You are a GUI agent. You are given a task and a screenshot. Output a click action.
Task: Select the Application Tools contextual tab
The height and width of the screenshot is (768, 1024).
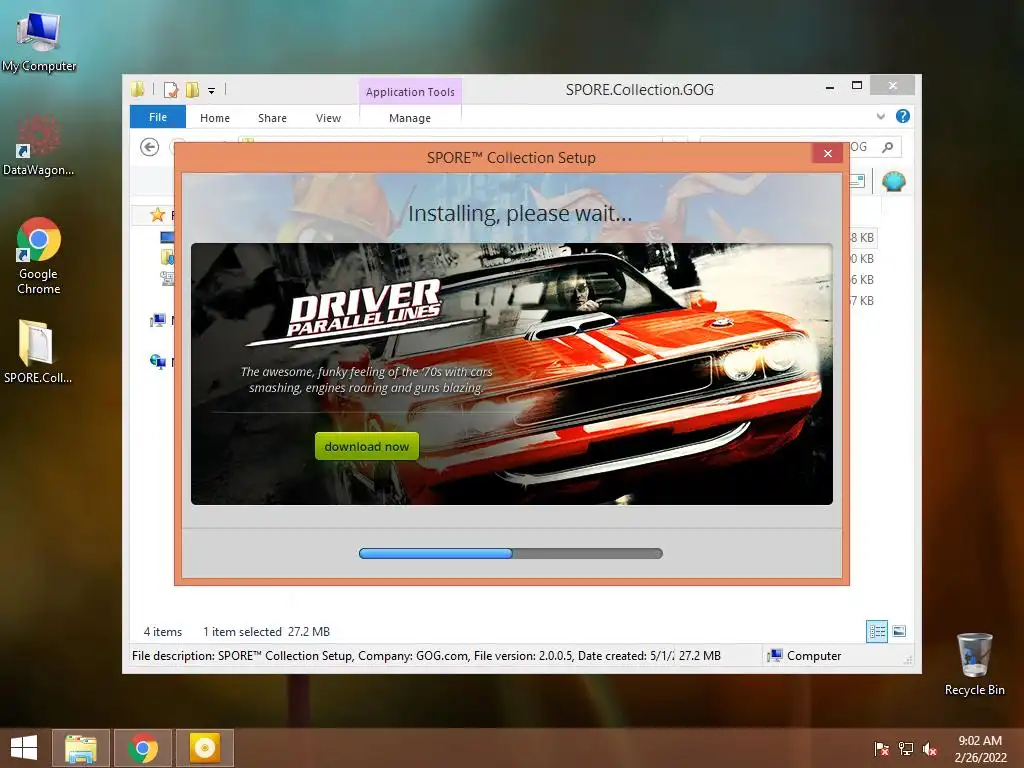410,92
